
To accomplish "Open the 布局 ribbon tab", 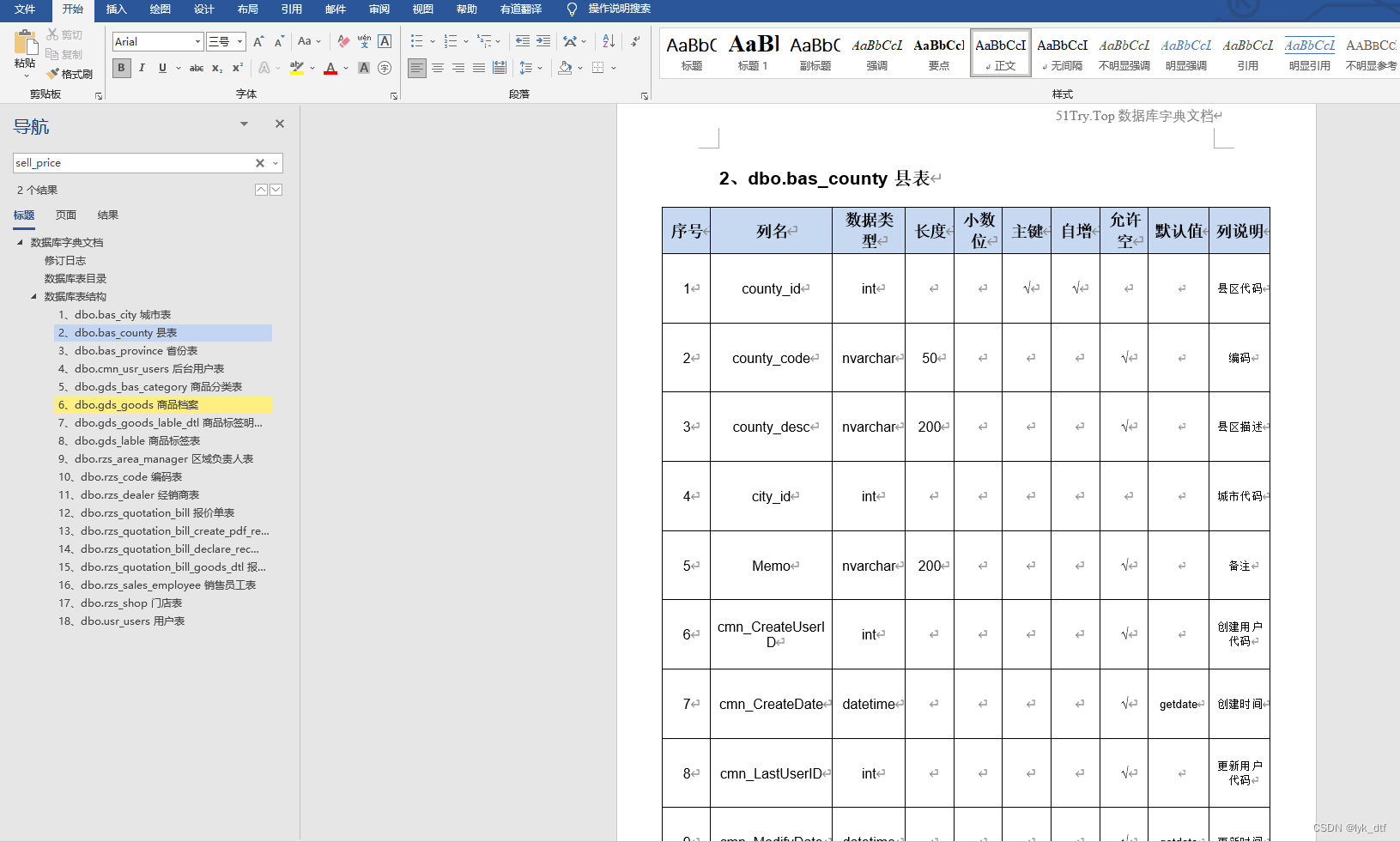I will [248, 9].
